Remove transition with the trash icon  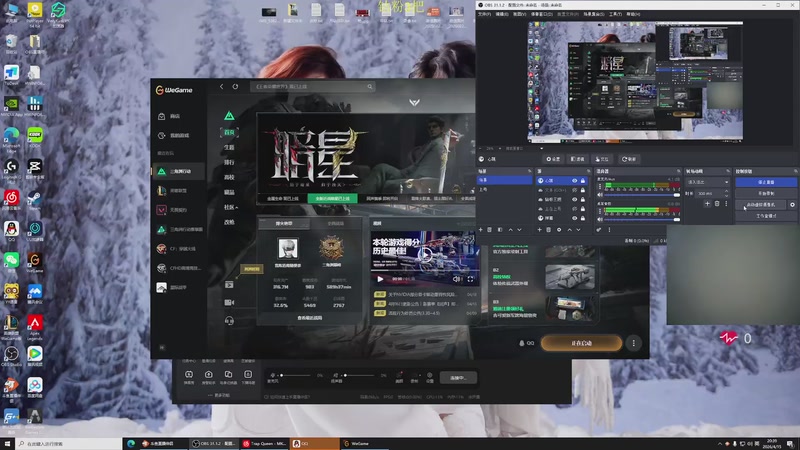pos(717,204)
